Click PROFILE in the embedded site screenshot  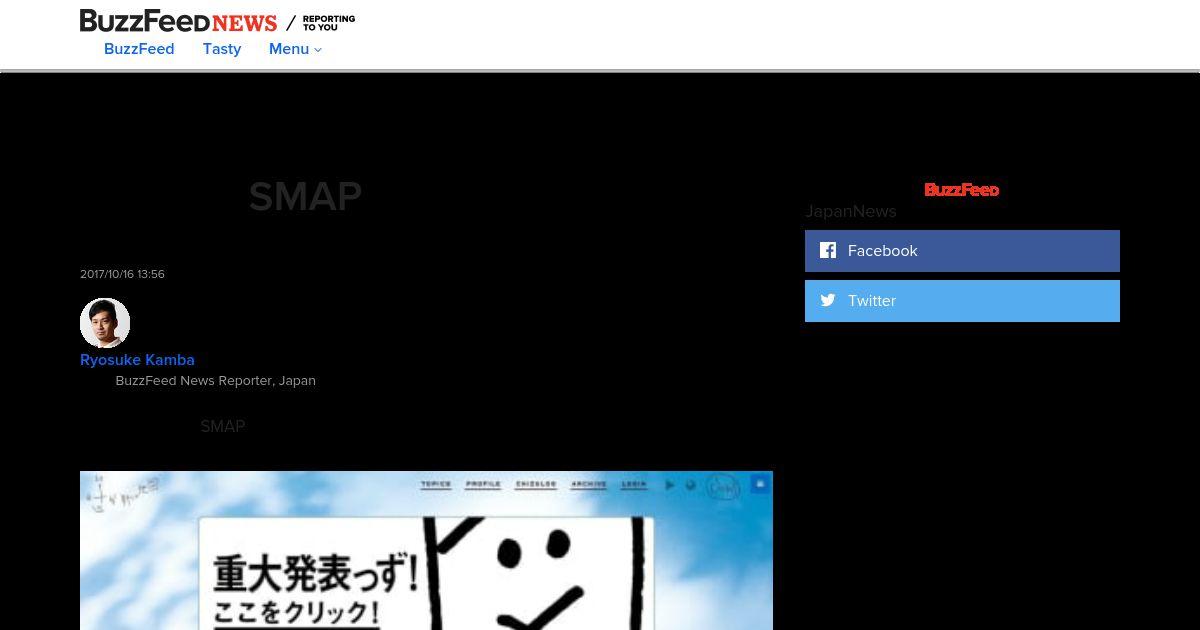(x=483, y=484)
